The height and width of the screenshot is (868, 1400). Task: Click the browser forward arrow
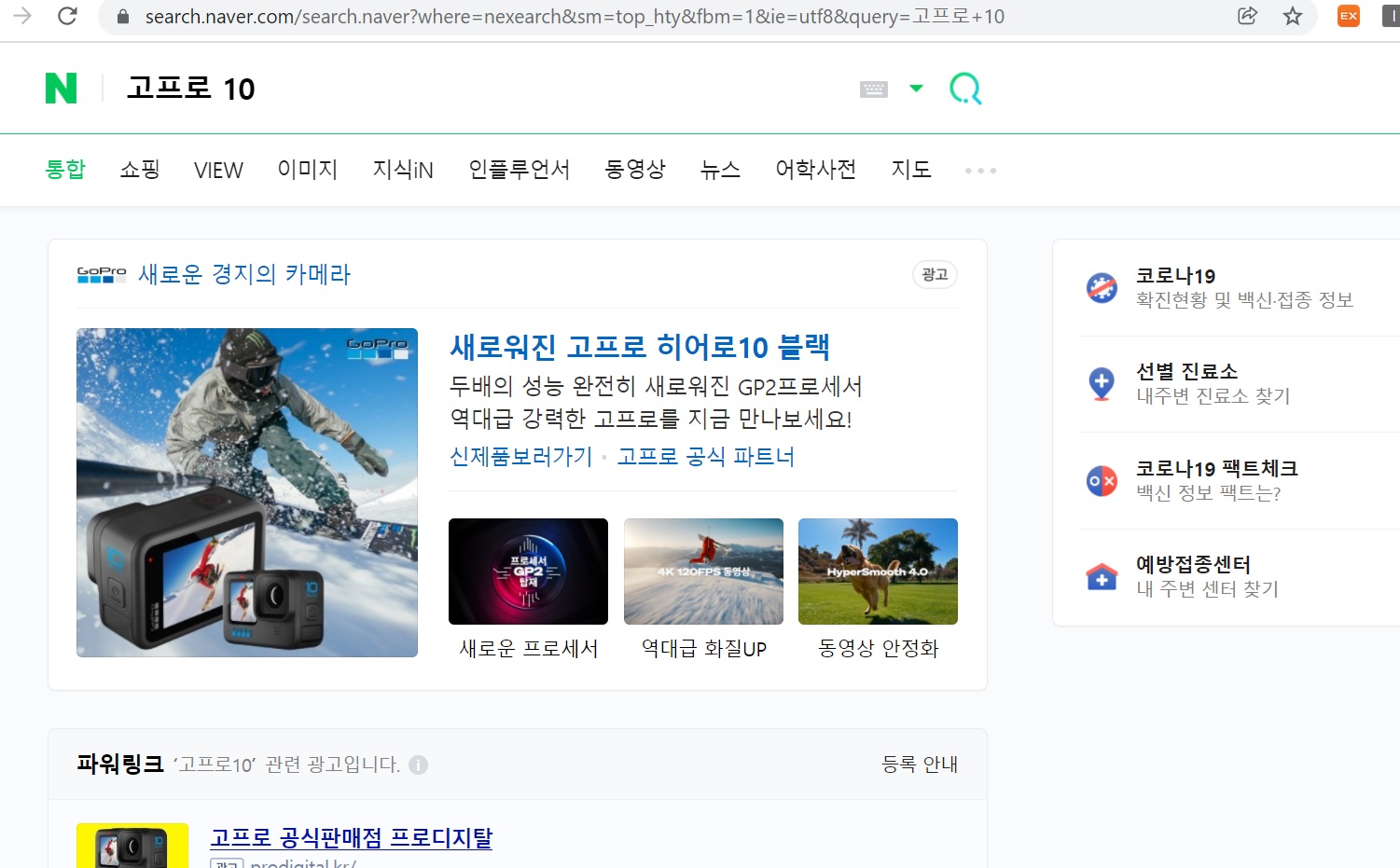coord(22,16)
